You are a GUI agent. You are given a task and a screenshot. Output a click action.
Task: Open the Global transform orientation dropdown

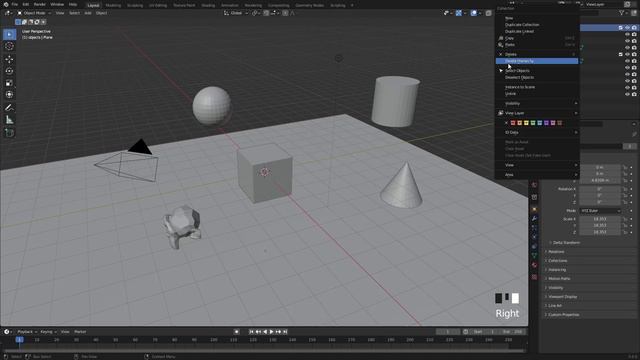(236, 13)
